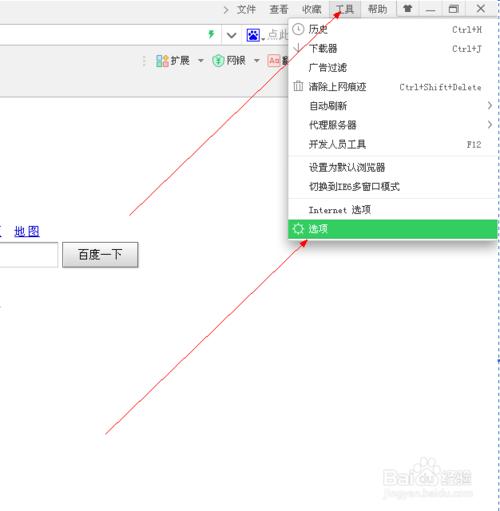The image size is (500, 511).
Task: Choose 清除上网痕迹 menu entry
Action: [393, 87]
